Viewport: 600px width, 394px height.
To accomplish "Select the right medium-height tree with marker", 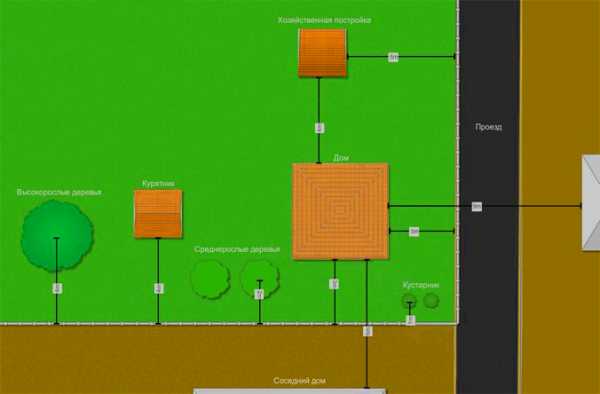I will click(260, 279).
